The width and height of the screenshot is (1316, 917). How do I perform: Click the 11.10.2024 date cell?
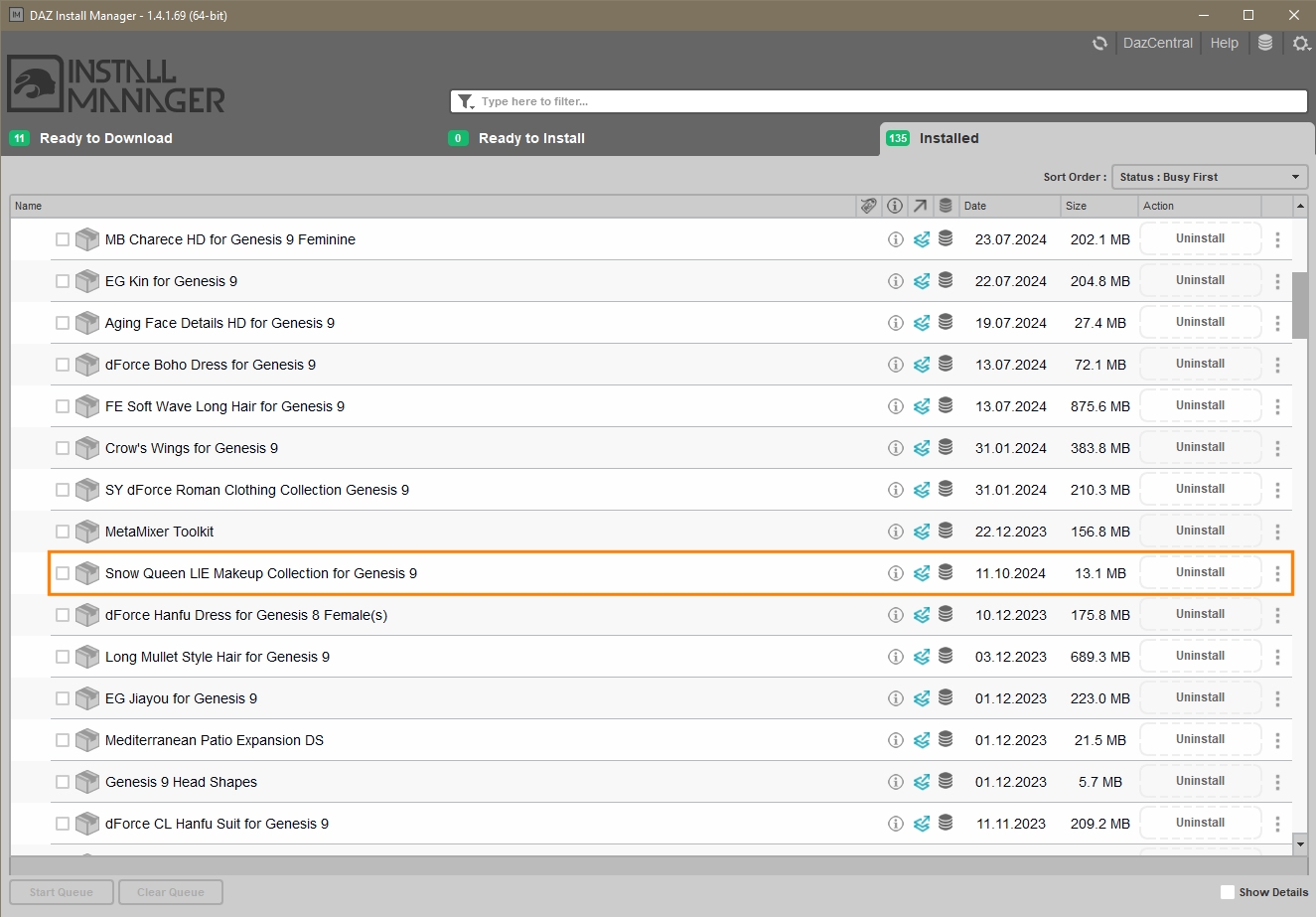click(x=1010, y=573)
